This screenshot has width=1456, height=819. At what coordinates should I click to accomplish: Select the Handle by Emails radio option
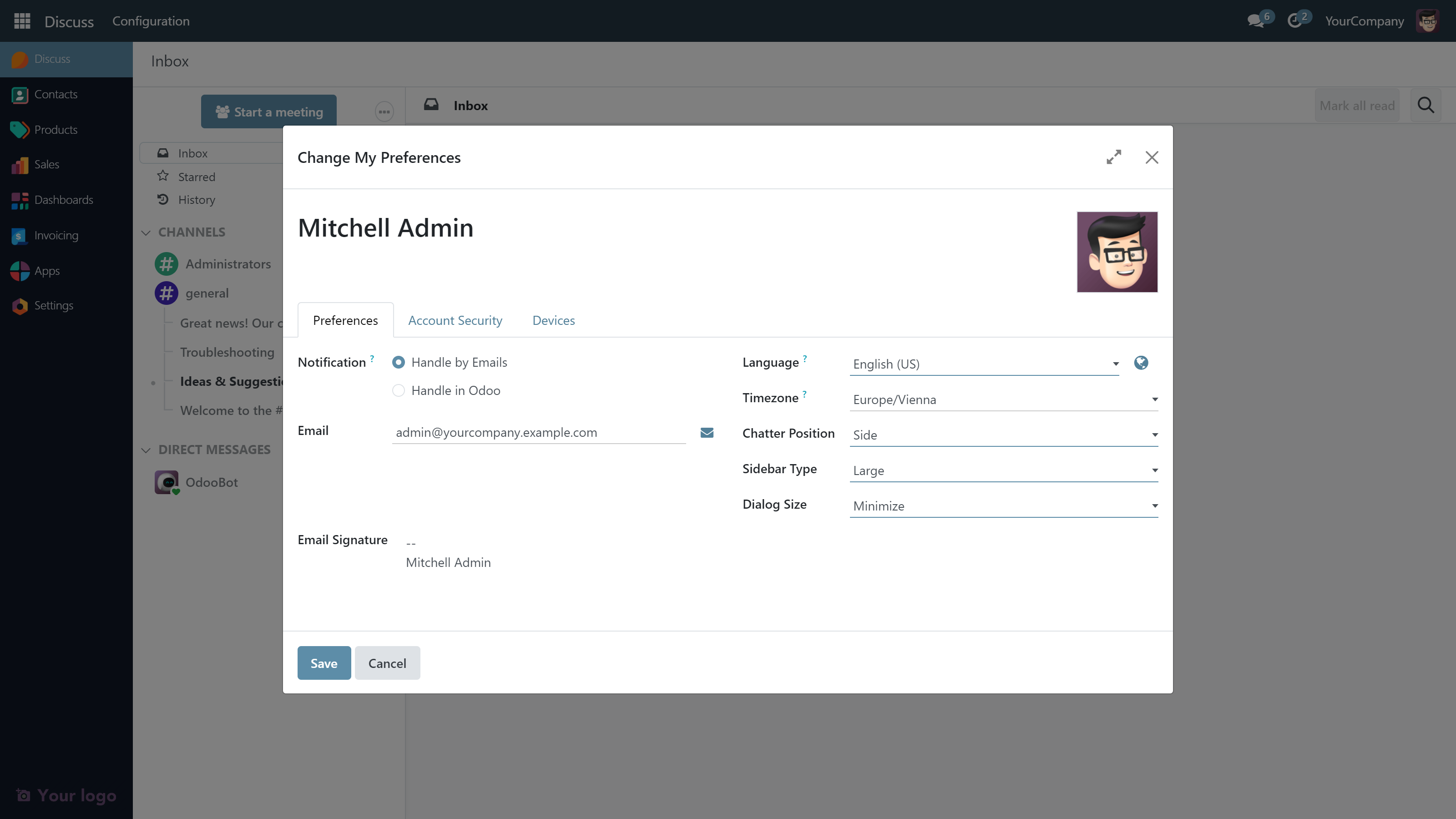click(x=399, y=362)
